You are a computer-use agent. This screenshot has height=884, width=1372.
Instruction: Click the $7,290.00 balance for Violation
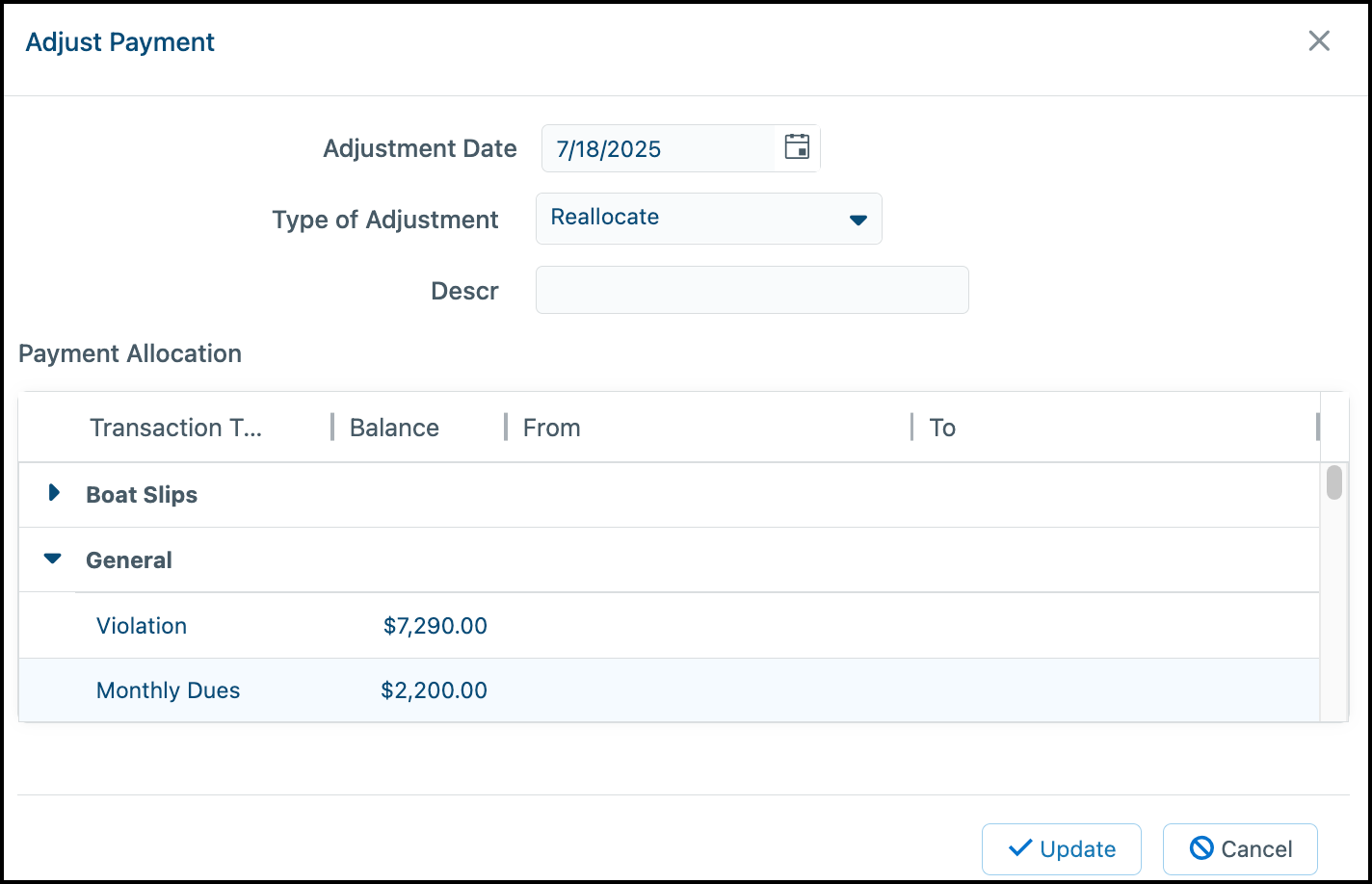coord(435,625)
